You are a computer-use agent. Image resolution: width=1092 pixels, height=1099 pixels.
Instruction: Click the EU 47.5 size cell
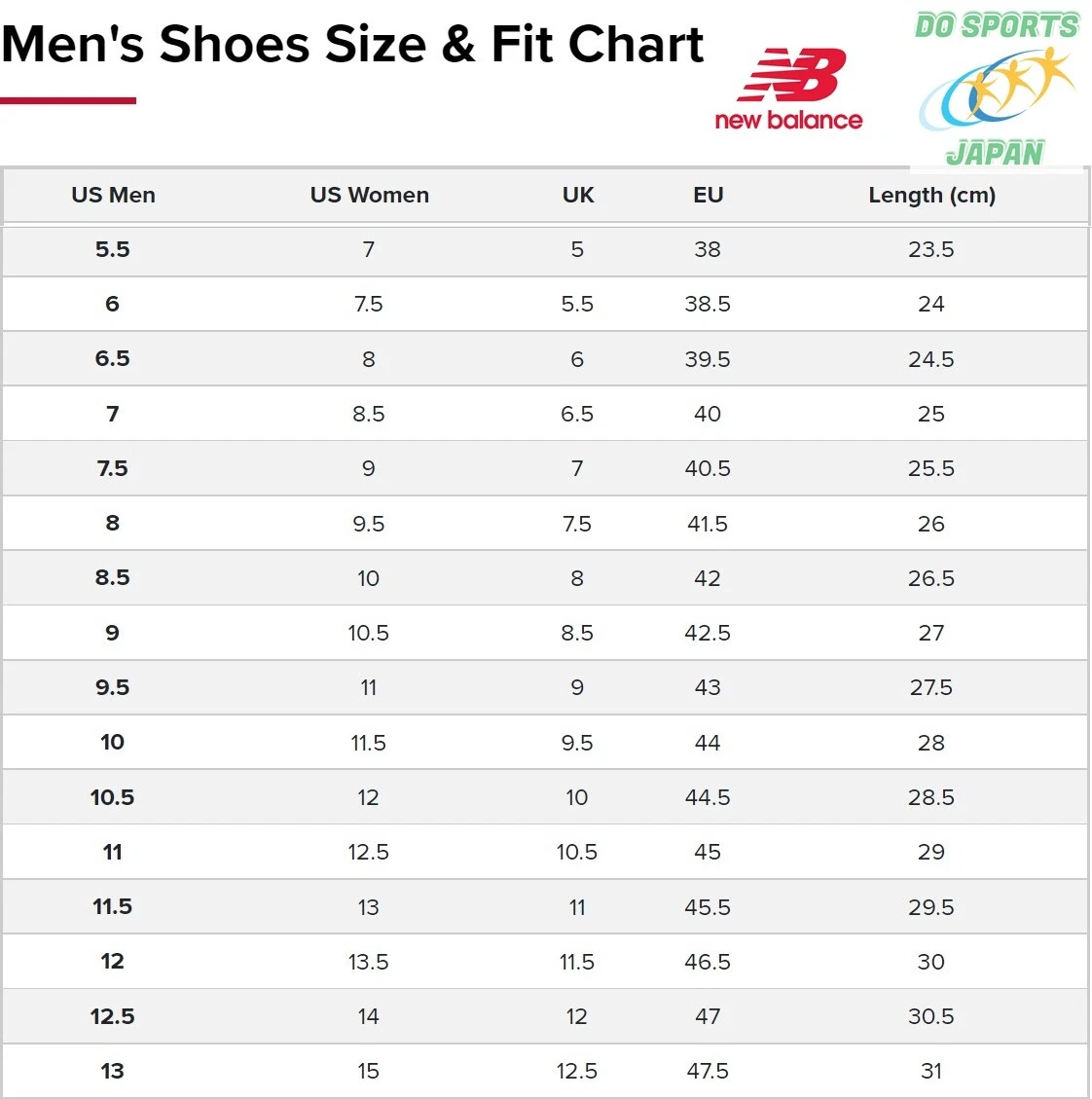708,1071
